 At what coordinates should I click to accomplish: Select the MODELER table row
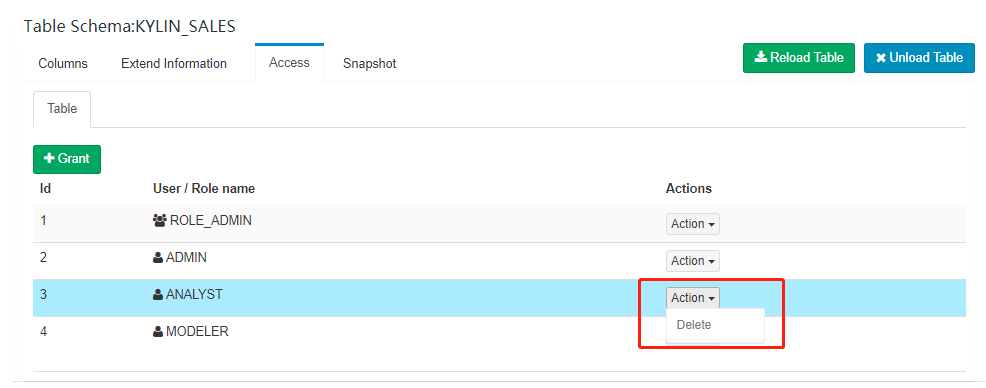[499, 335]
